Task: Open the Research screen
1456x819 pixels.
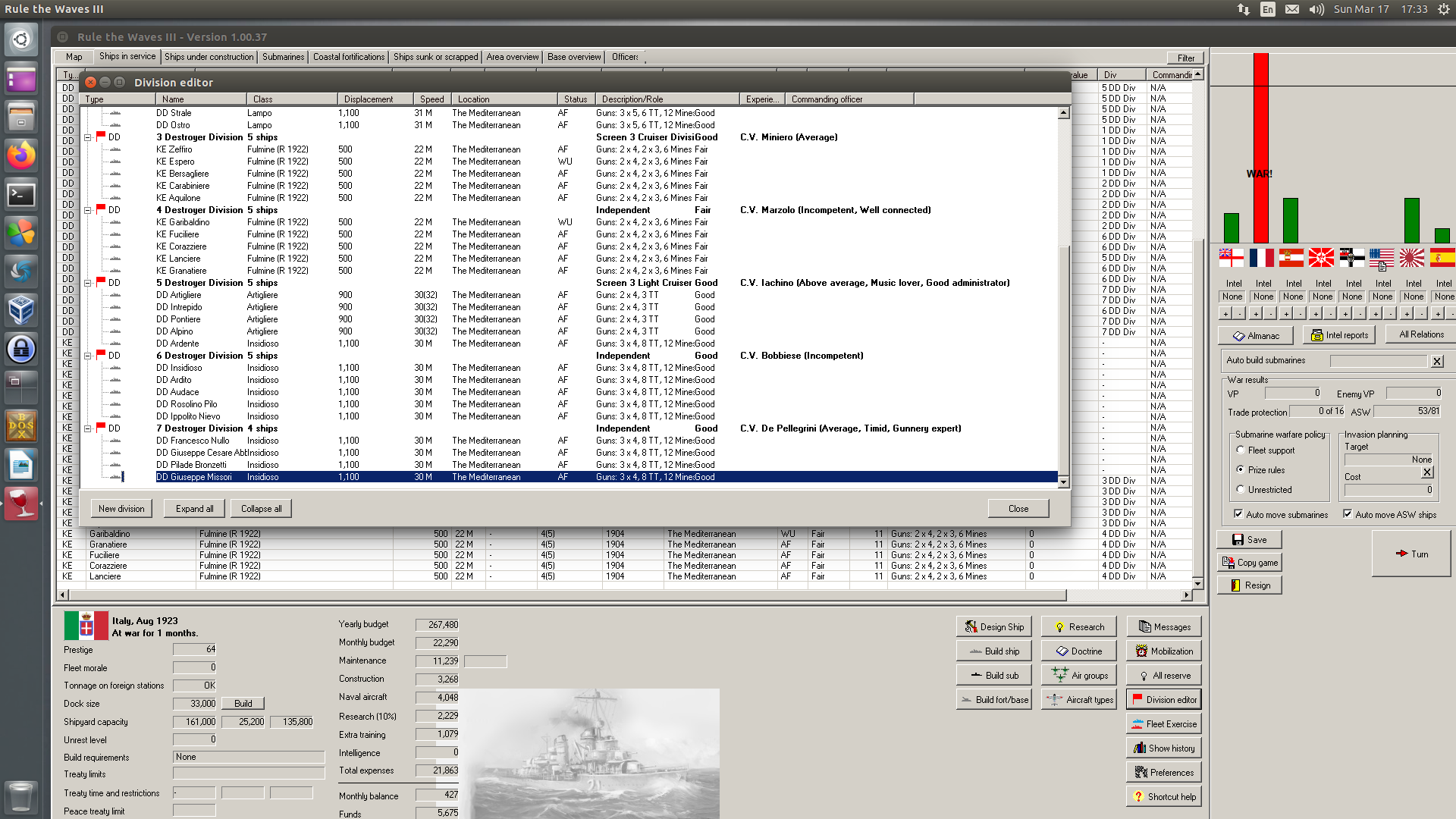Action: point(1078,626)
